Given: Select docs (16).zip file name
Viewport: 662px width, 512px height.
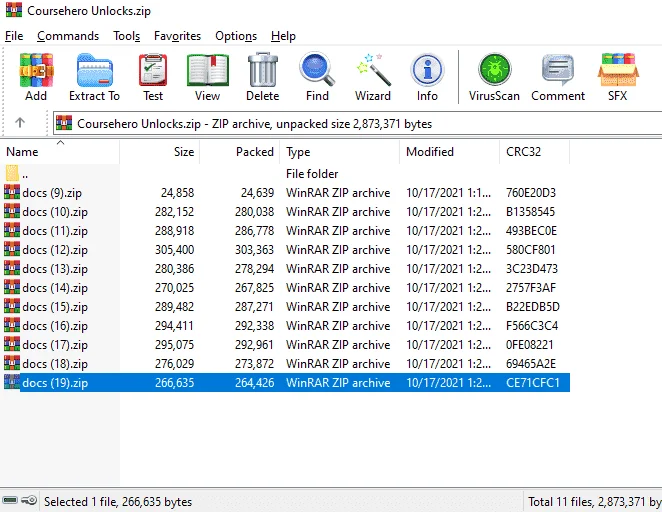Looking at the screenshot, I should click(x=55, y=326).
